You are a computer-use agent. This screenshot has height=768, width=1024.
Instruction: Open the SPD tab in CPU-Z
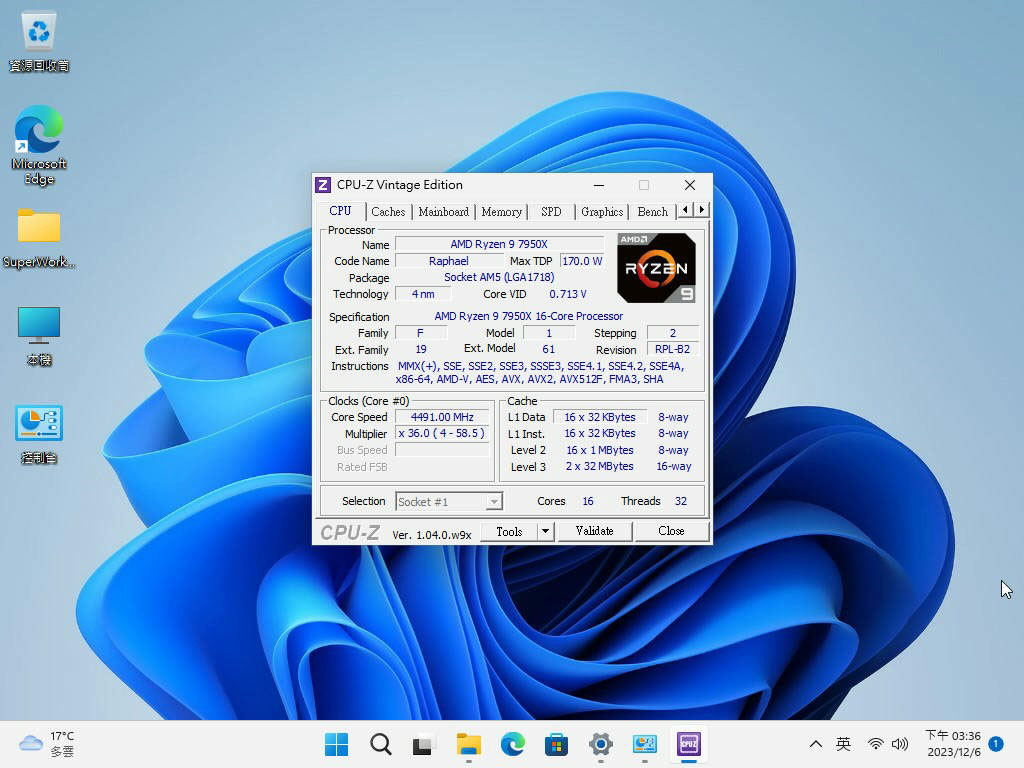click(551, 211)
